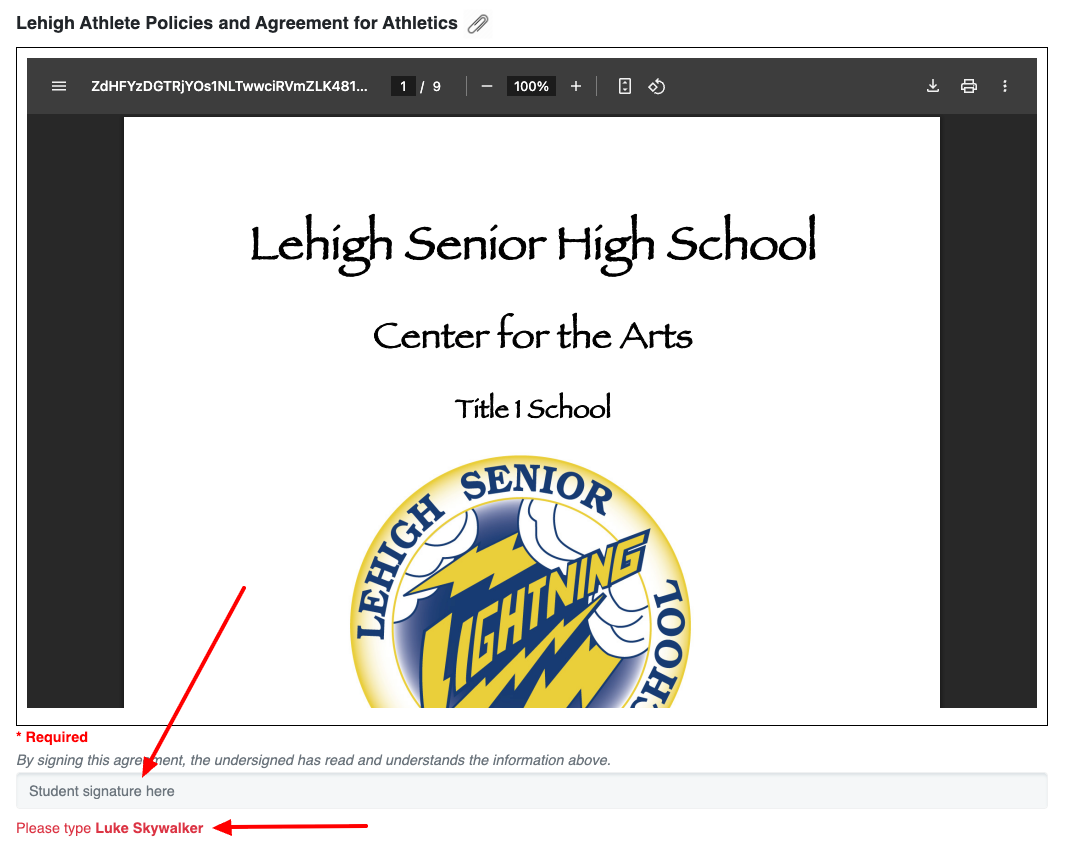This screenshot has width=1065, height=853.
Task: Print the PDF document
Action: 969,86
